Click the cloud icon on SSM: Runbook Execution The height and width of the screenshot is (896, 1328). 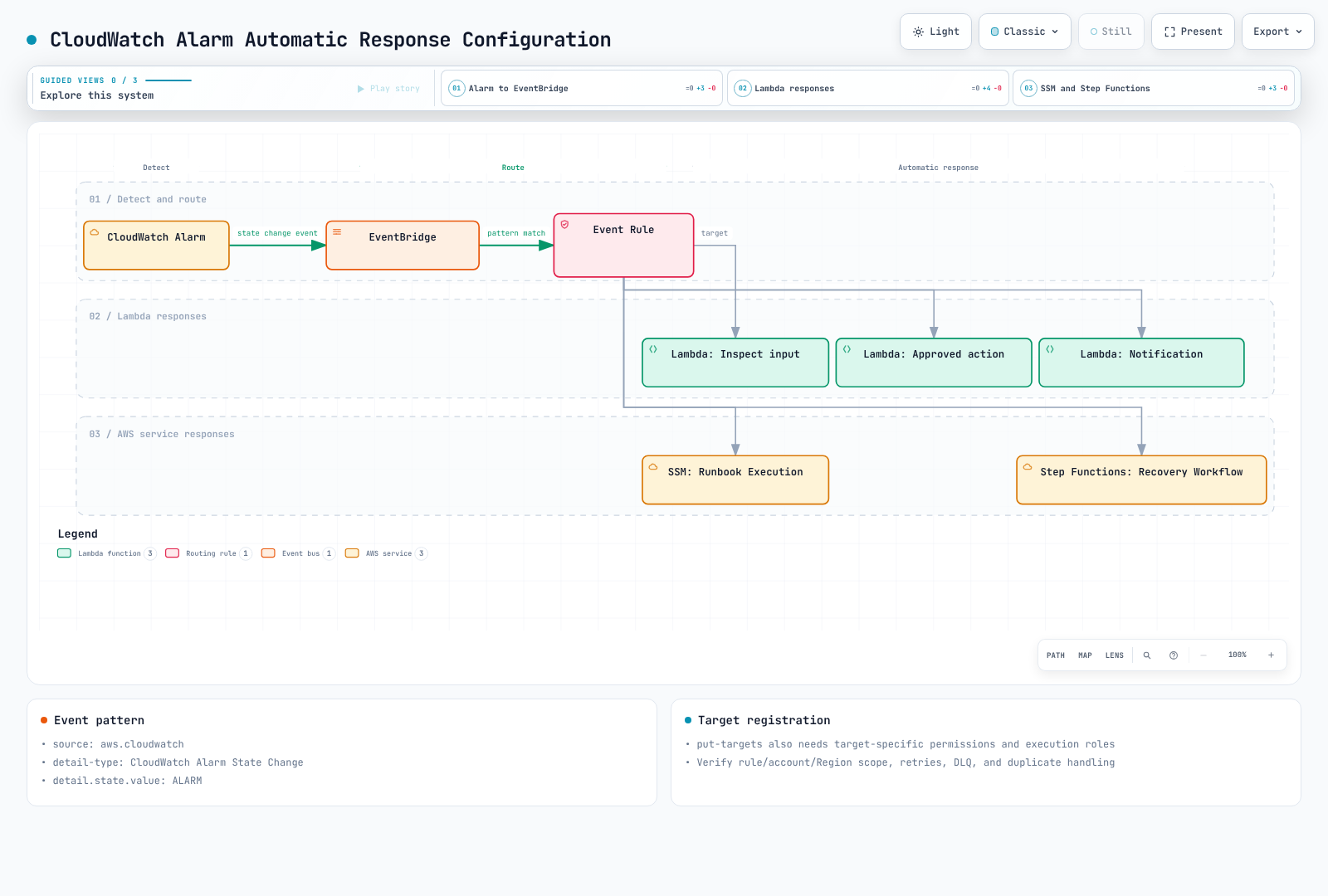click(653, 467)
